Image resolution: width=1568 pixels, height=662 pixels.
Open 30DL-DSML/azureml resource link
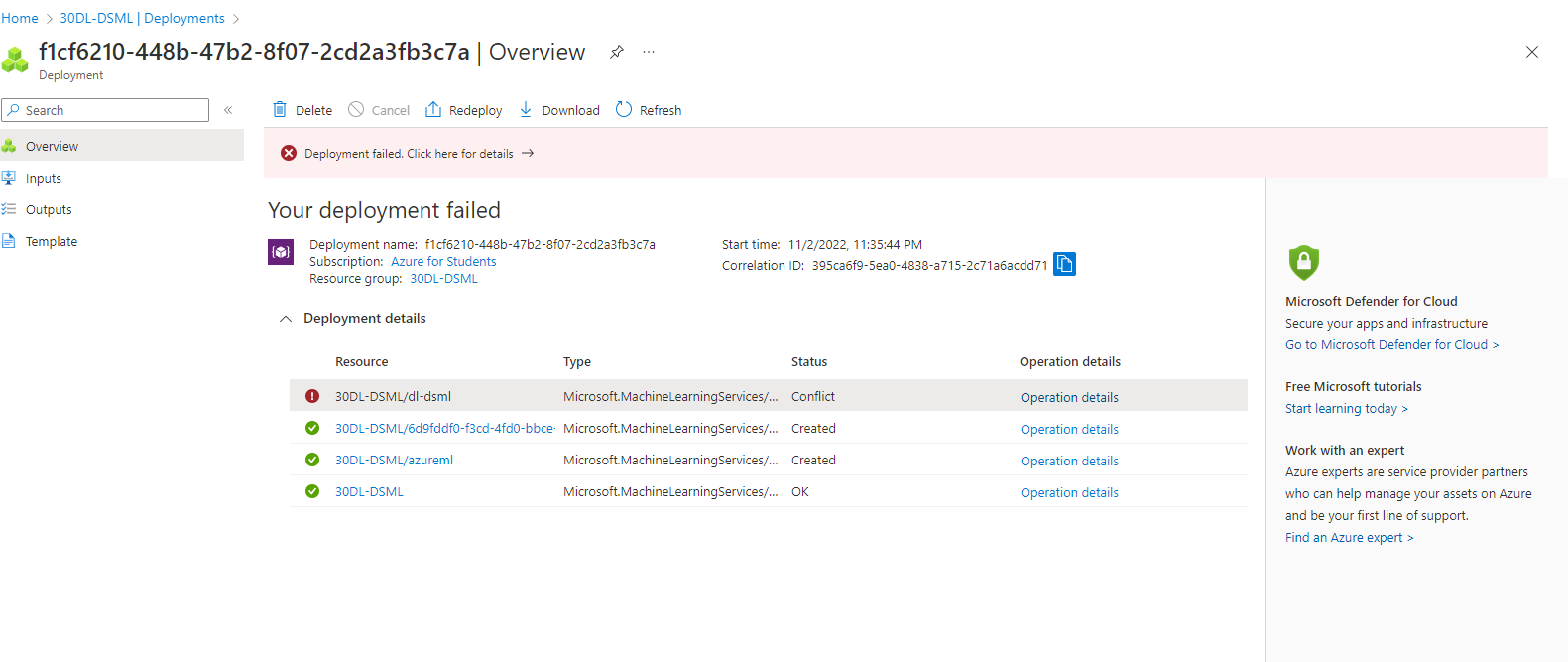click(x=394, y=460)
